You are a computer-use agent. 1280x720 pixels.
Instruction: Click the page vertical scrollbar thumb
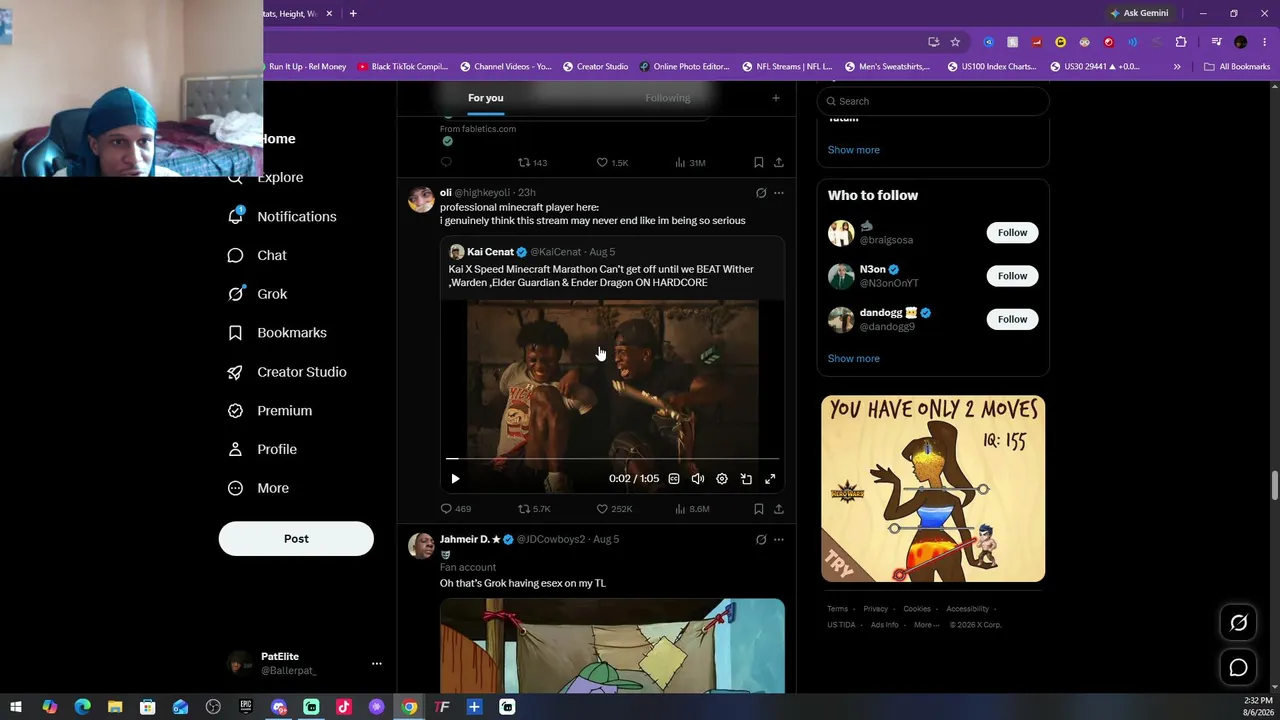1274,485
